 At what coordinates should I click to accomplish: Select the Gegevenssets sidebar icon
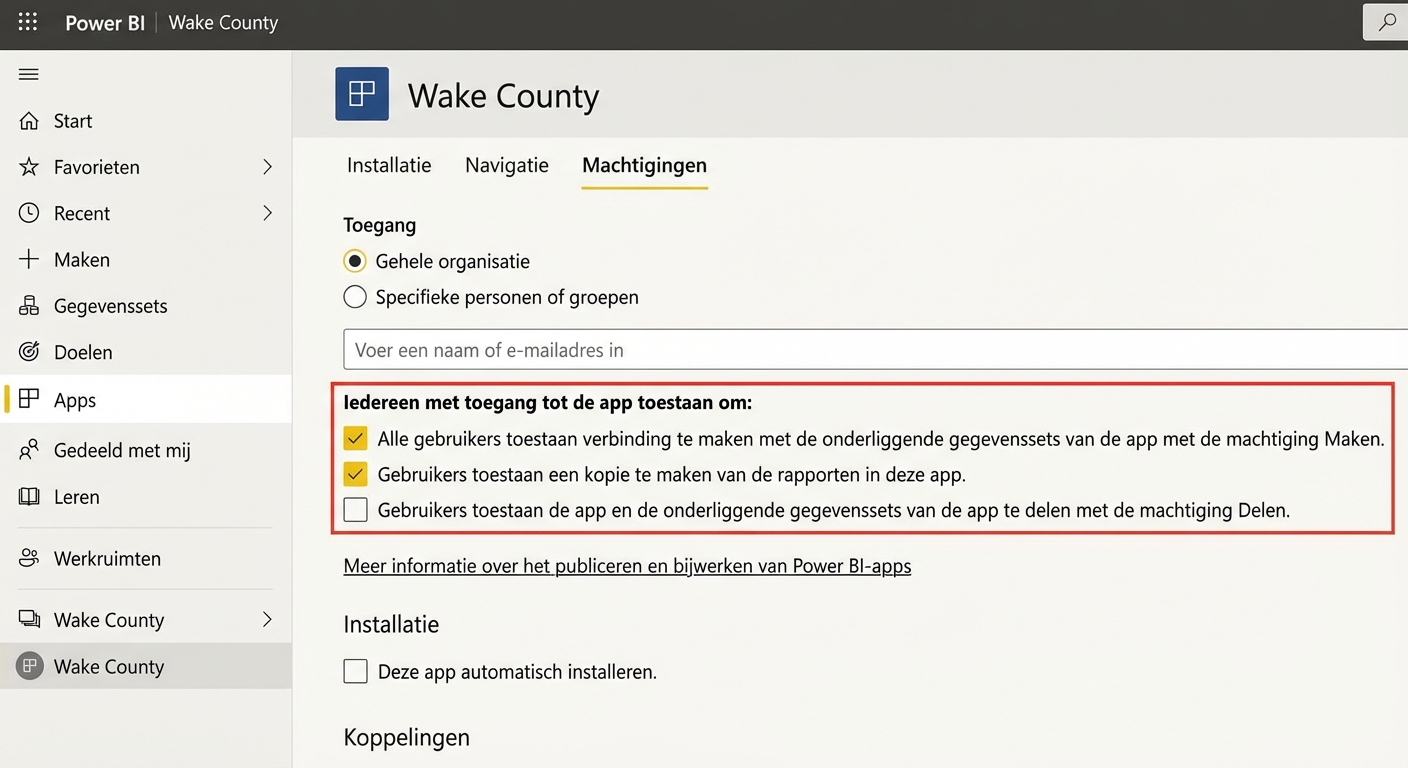coord(28,305)
